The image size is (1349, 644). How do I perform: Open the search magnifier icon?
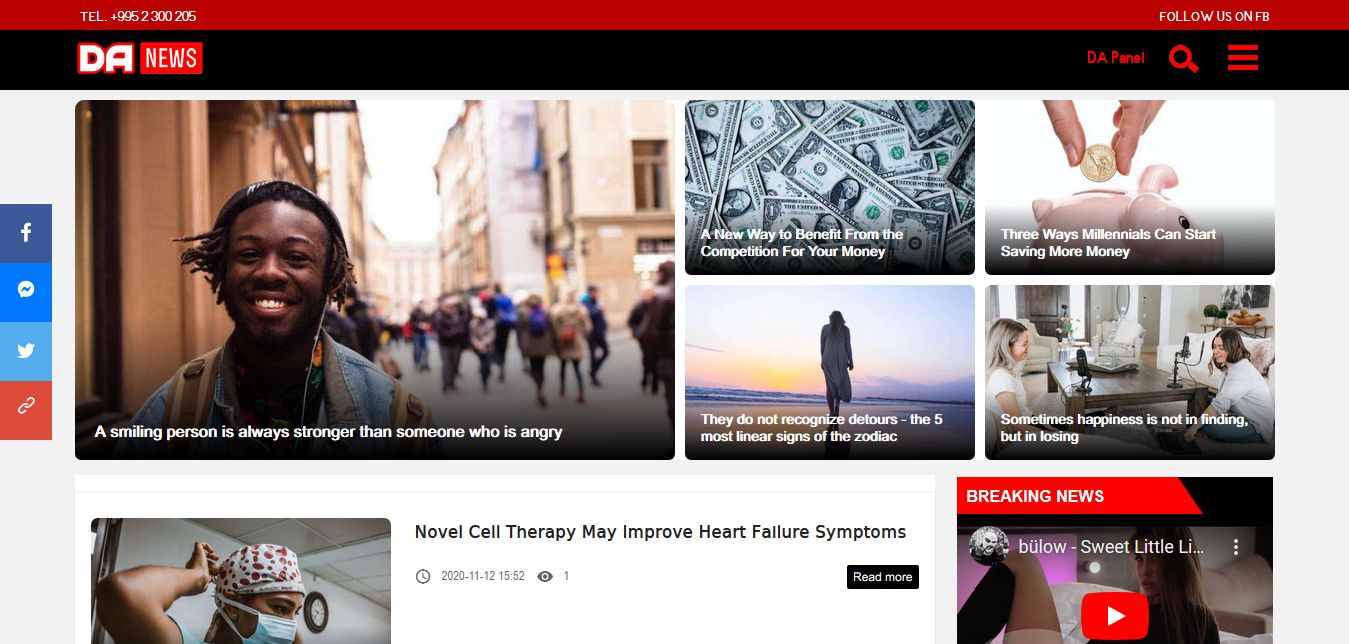1183,59
